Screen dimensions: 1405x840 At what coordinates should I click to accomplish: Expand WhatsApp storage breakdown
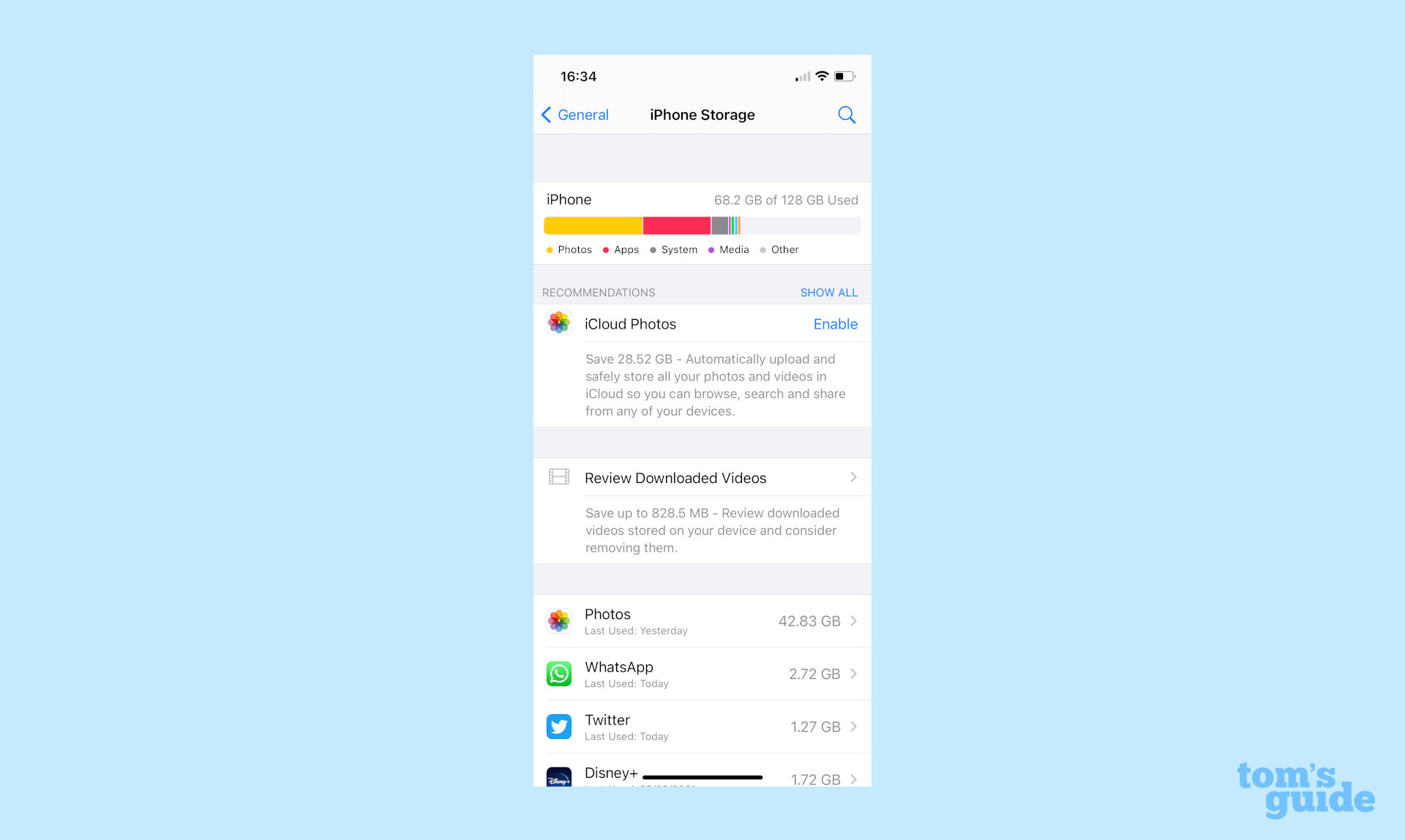(x=700, y=673)
